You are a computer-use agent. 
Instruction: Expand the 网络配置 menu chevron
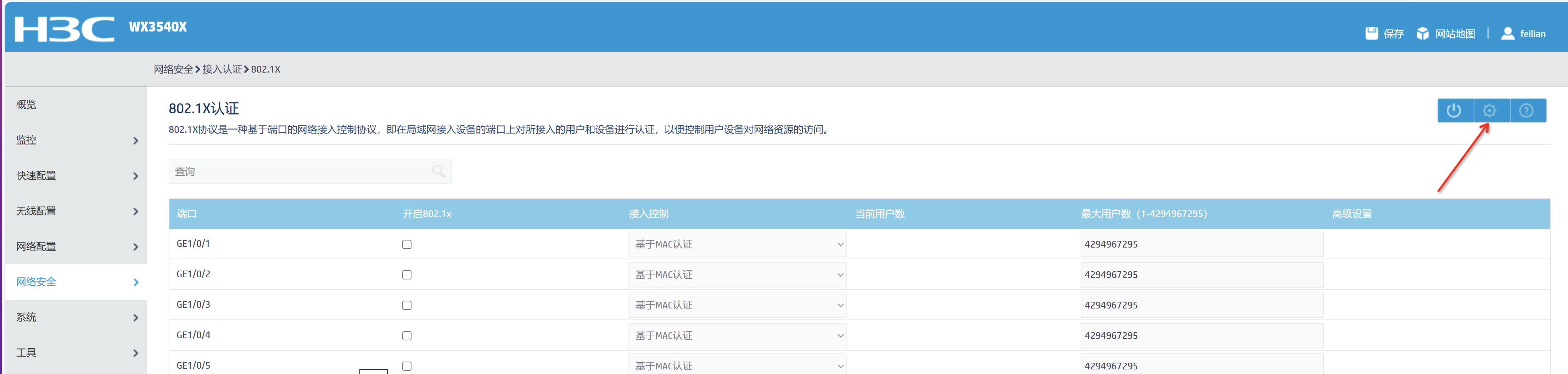(136, 247)
